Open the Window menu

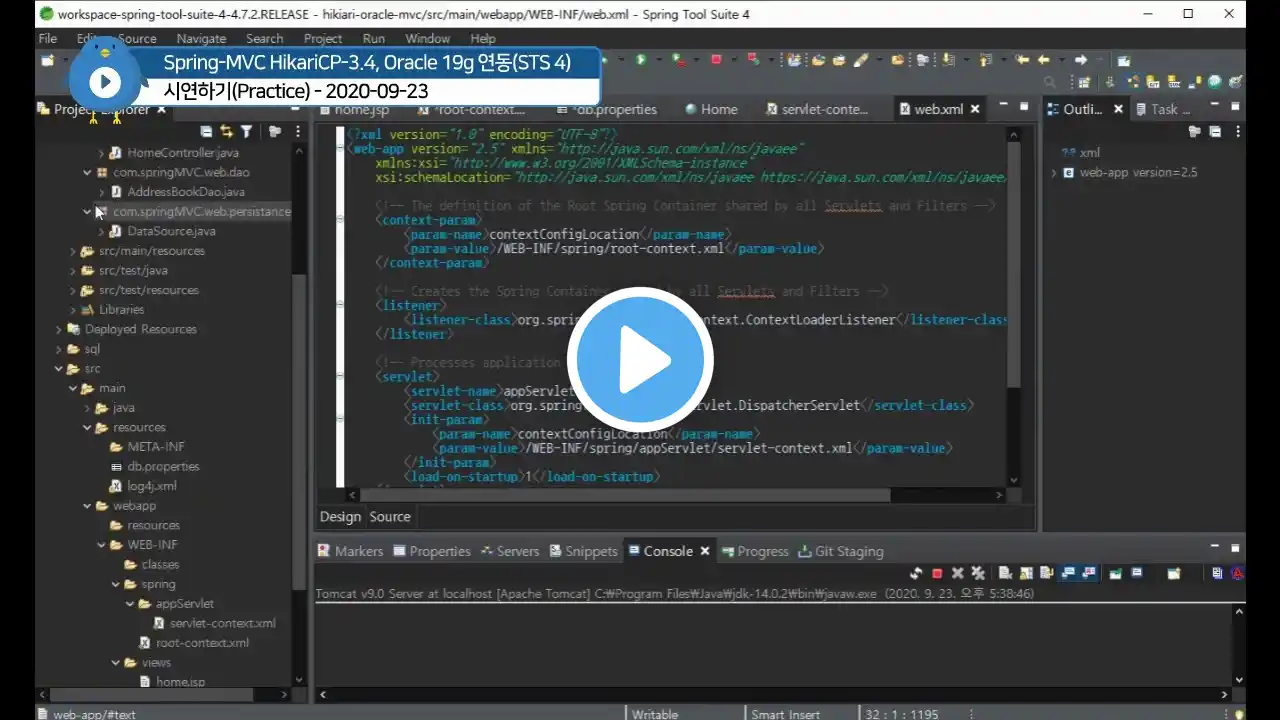pos(427,38)
